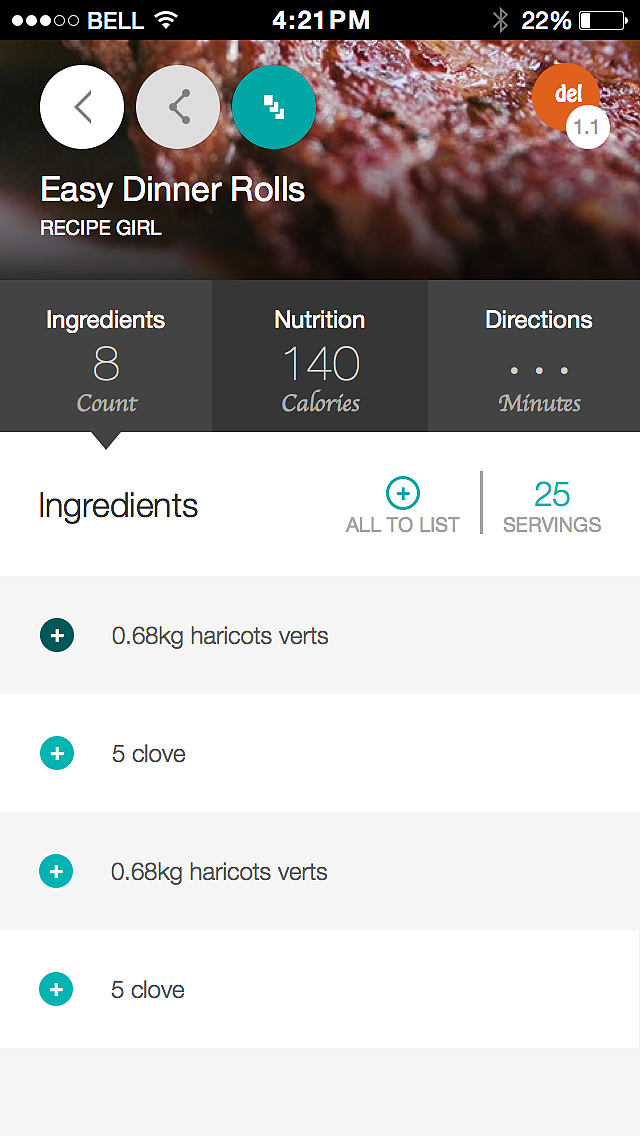Tap the teal collections squares icon
The image size is (640, 1136).
[274, 107]
